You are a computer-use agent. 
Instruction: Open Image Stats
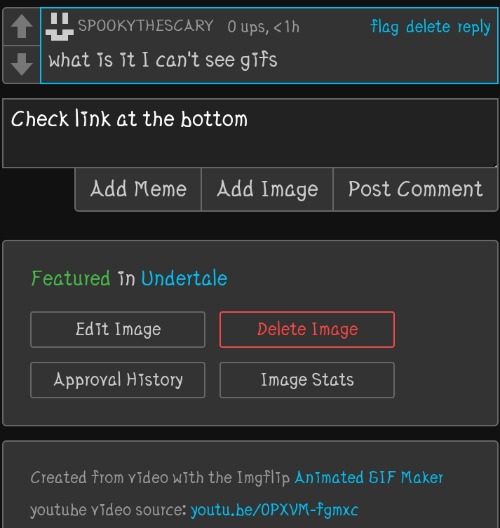point(307,380)
